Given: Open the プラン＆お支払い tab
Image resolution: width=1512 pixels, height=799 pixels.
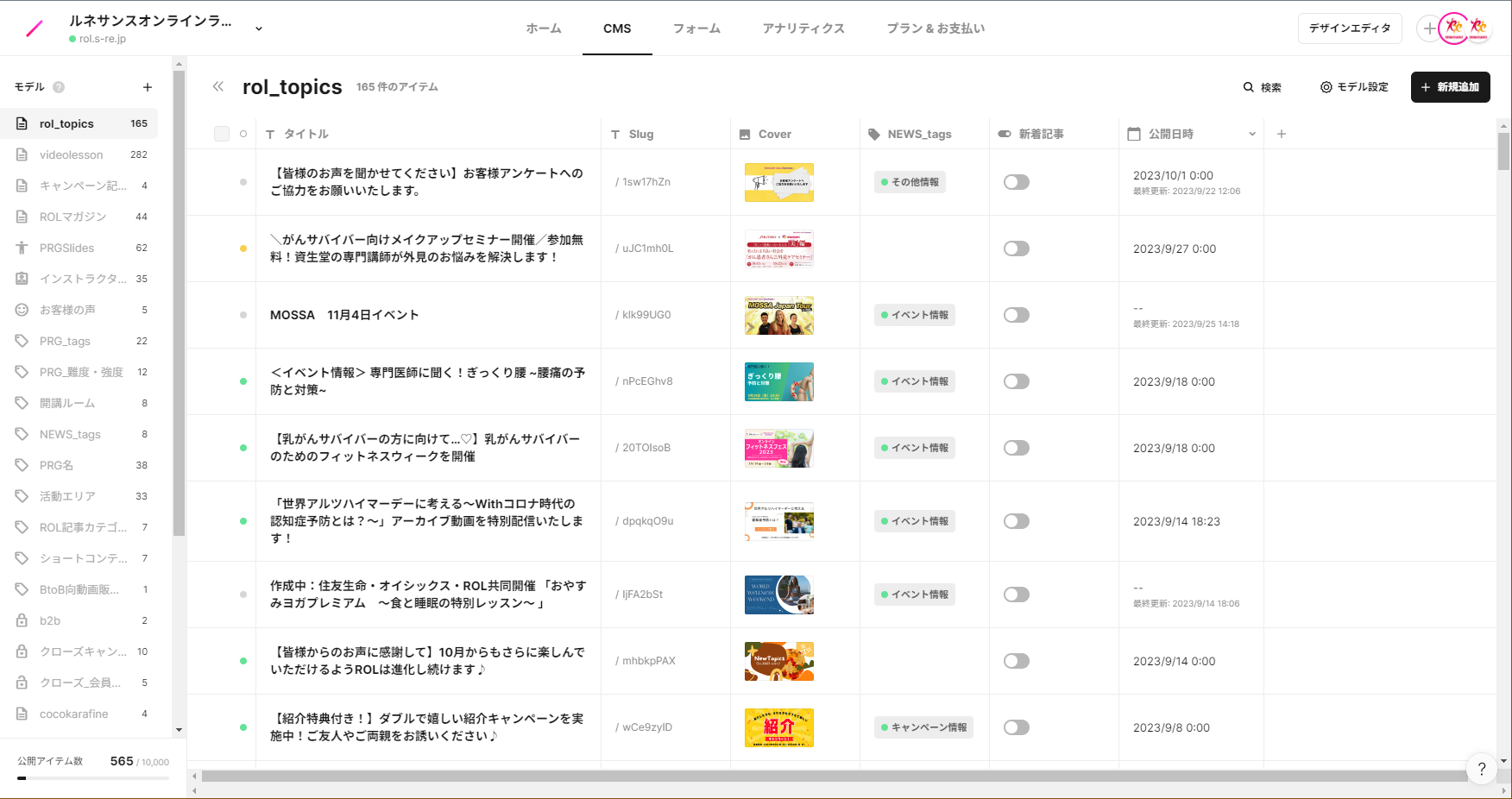Looking at the screenshot, I should click(936, 28).
